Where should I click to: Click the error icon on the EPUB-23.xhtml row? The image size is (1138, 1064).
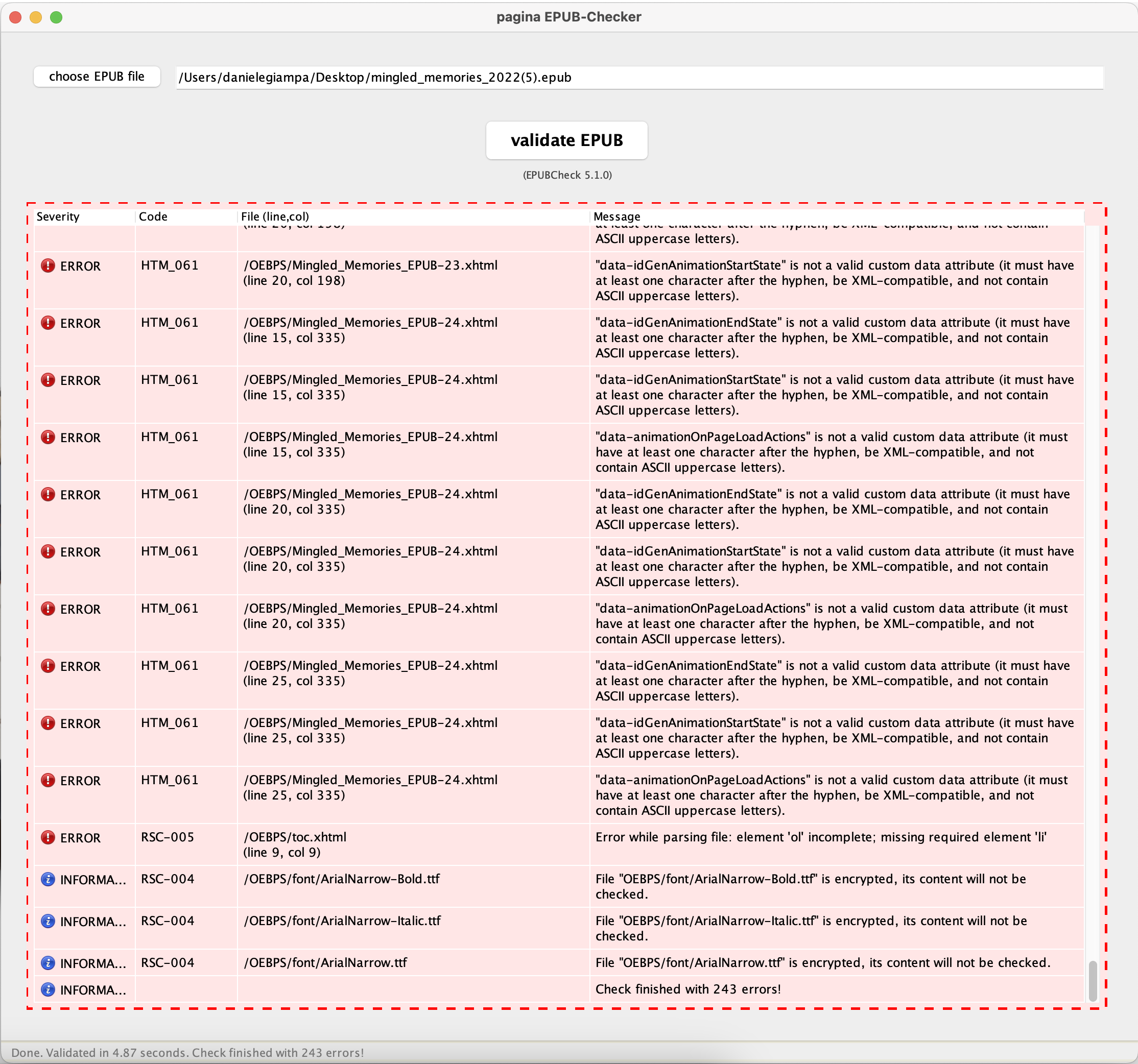click(x=48, y=266)
